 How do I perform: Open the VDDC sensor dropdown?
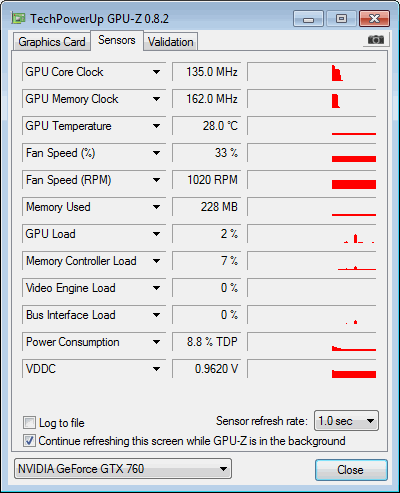click(156, 369)
